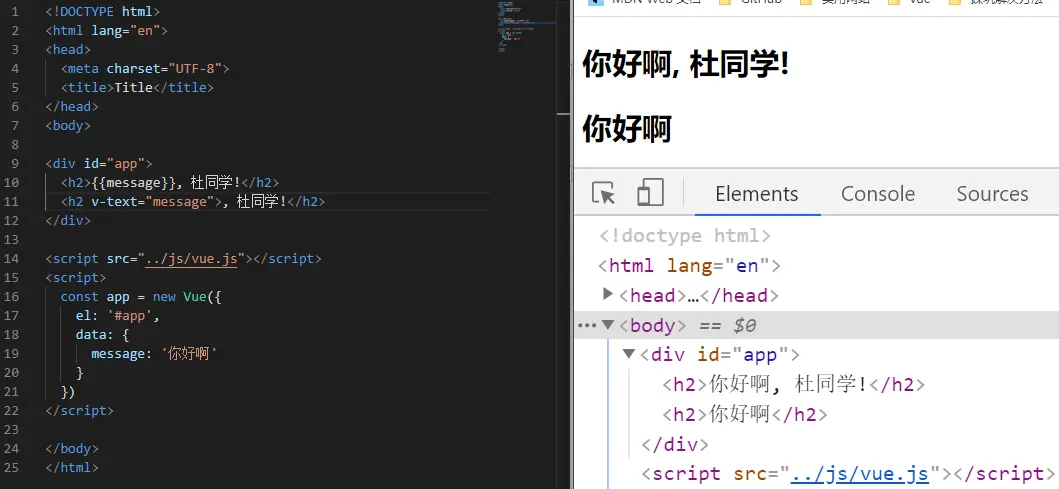
Task: Select the h2 row '你好啊' in DevTools
Action: [744, 415]
